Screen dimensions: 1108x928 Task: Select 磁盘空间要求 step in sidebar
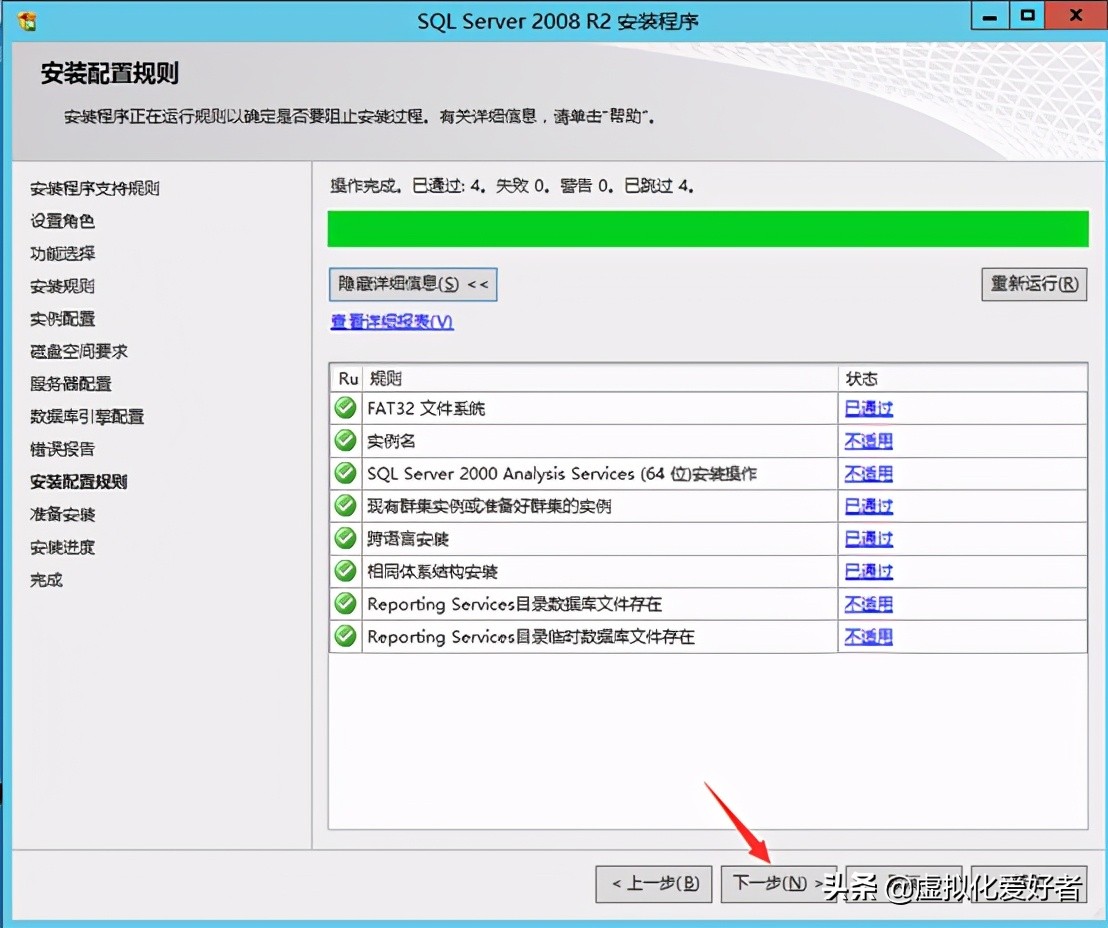78,351
